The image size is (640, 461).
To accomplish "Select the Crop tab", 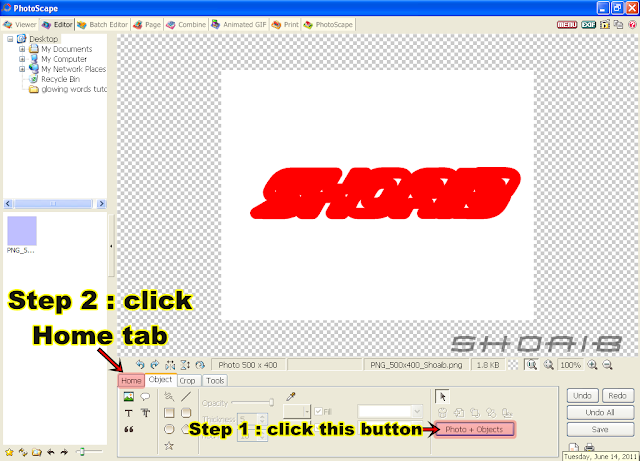I will pos(187,381).
